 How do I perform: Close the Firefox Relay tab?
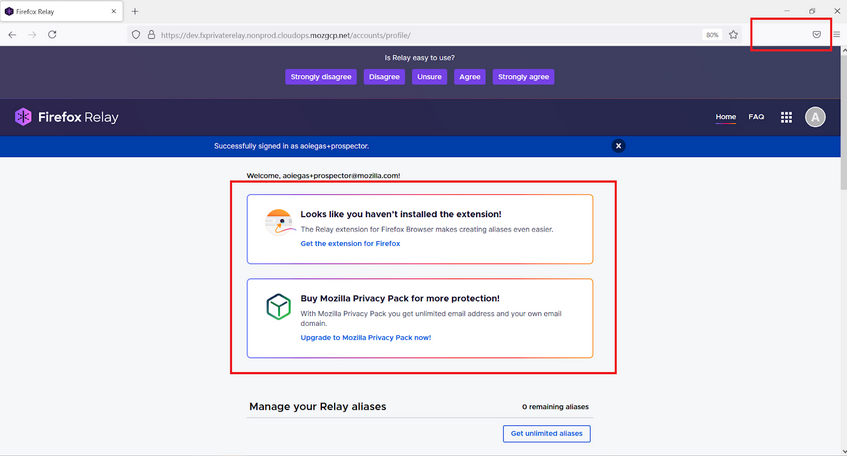point(113,11)
